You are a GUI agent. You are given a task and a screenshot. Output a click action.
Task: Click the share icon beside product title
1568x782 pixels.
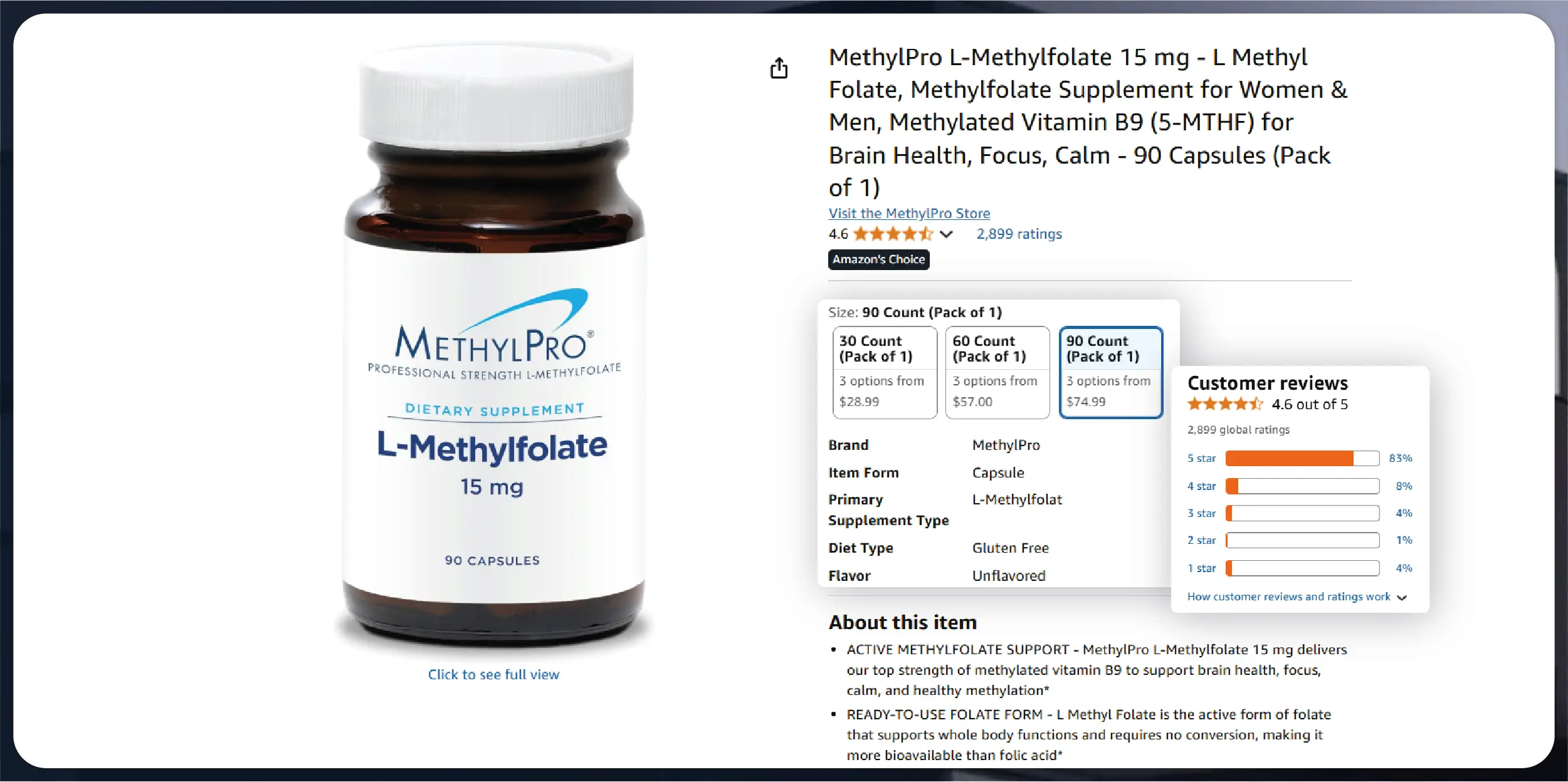tap(779, 68)
